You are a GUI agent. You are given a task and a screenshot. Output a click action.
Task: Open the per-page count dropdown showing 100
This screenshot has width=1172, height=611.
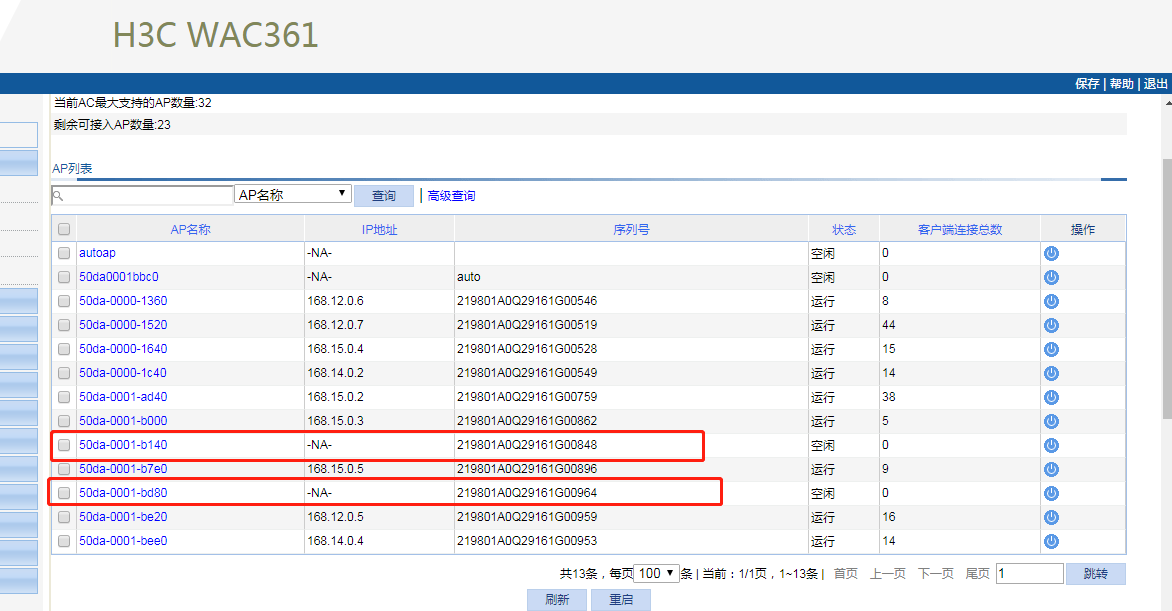click(x=656, y=574)
